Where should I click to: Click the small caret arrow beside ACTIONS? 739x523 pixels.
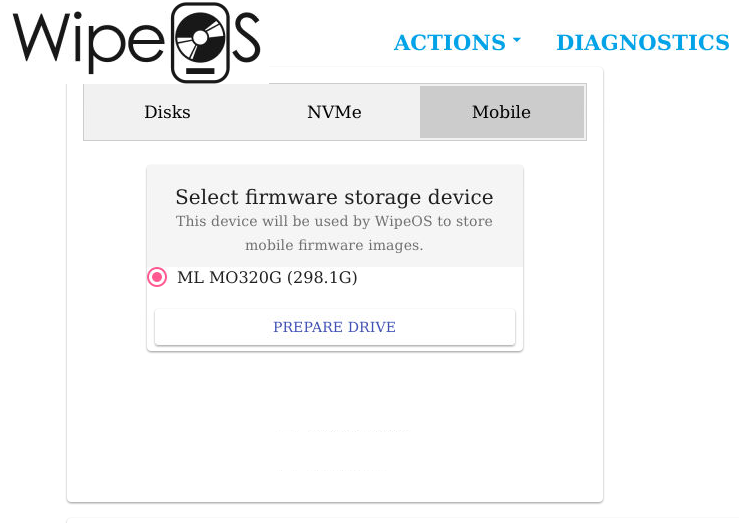point(517,41)
